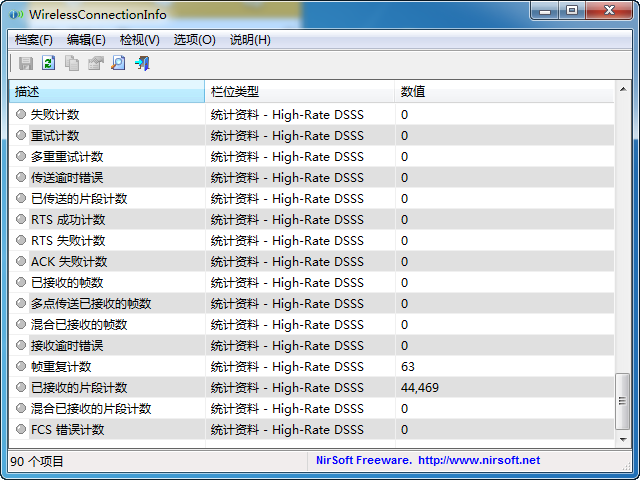This screenshot has width=640, height=480.
Task: Click the gray icon beside FCS 错误计数
Action: click(21, 429)
